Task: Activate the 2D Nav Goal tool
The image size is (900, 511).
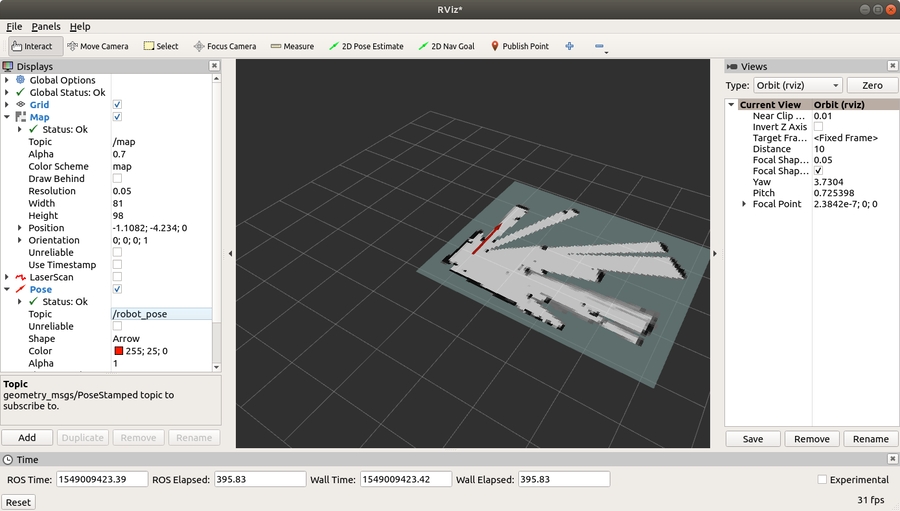Action: [x=446, y=46]
